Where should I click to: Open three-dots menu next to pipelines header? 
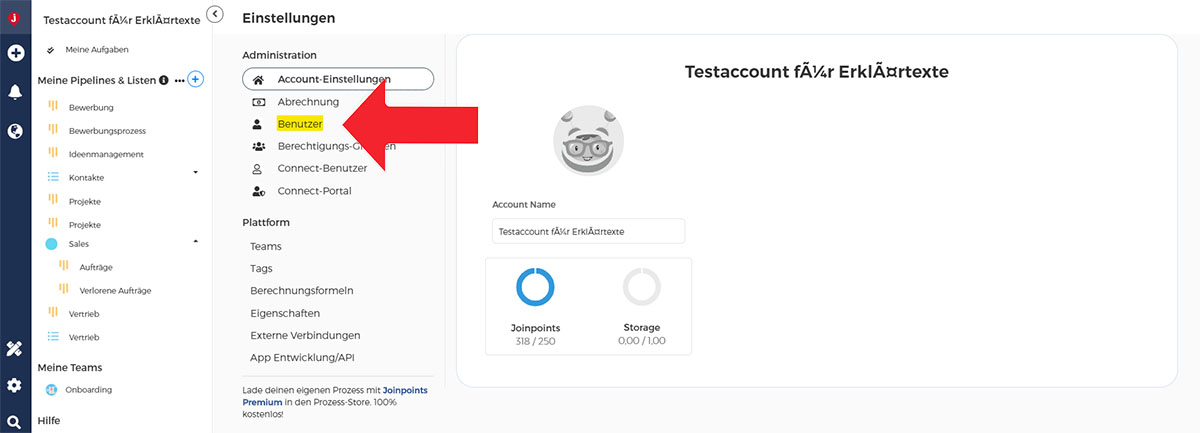click(179, 80)
